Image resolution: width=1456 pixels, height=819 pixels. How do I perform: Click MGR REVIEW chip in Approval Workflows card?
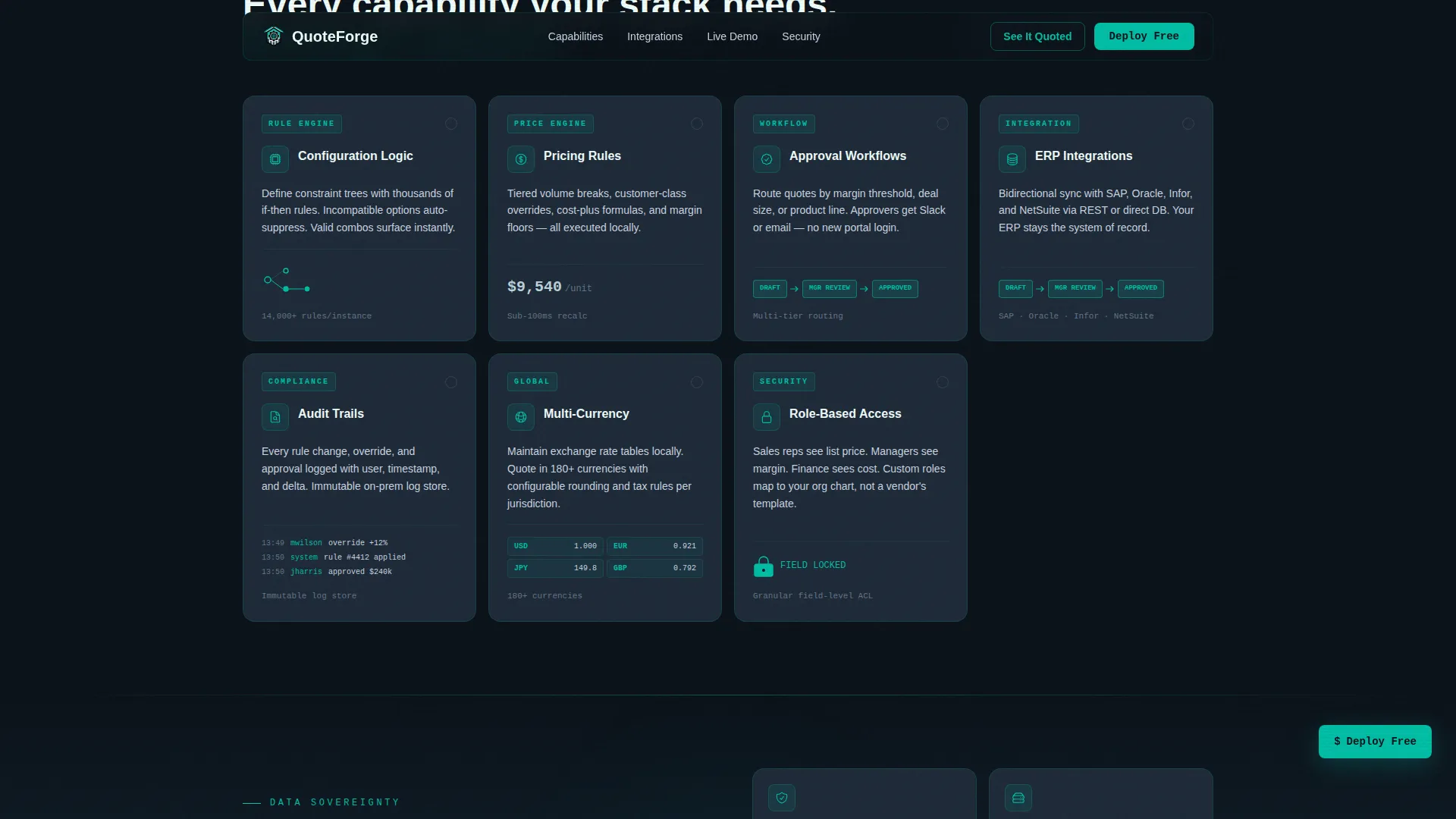pos(829,288)
